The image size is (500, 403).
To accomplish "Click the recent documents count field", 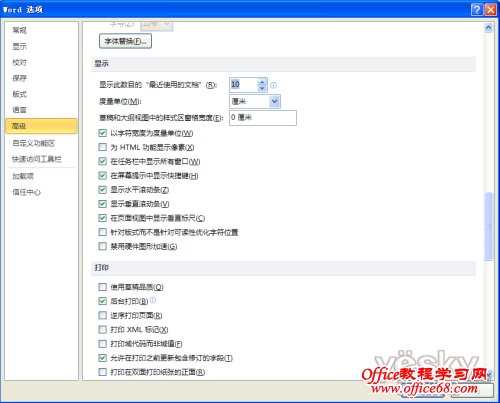I will click(244, 85).
